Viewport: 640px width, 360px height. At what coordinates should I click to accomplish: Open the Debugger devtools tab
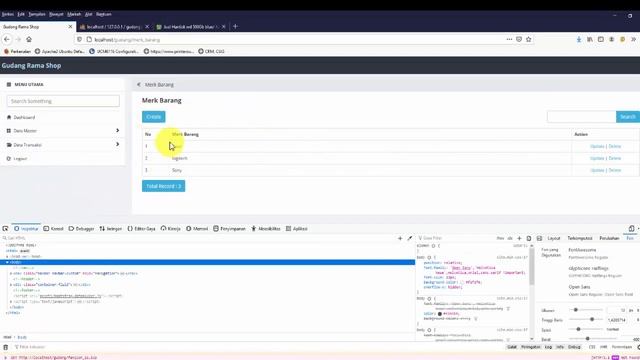81,229
